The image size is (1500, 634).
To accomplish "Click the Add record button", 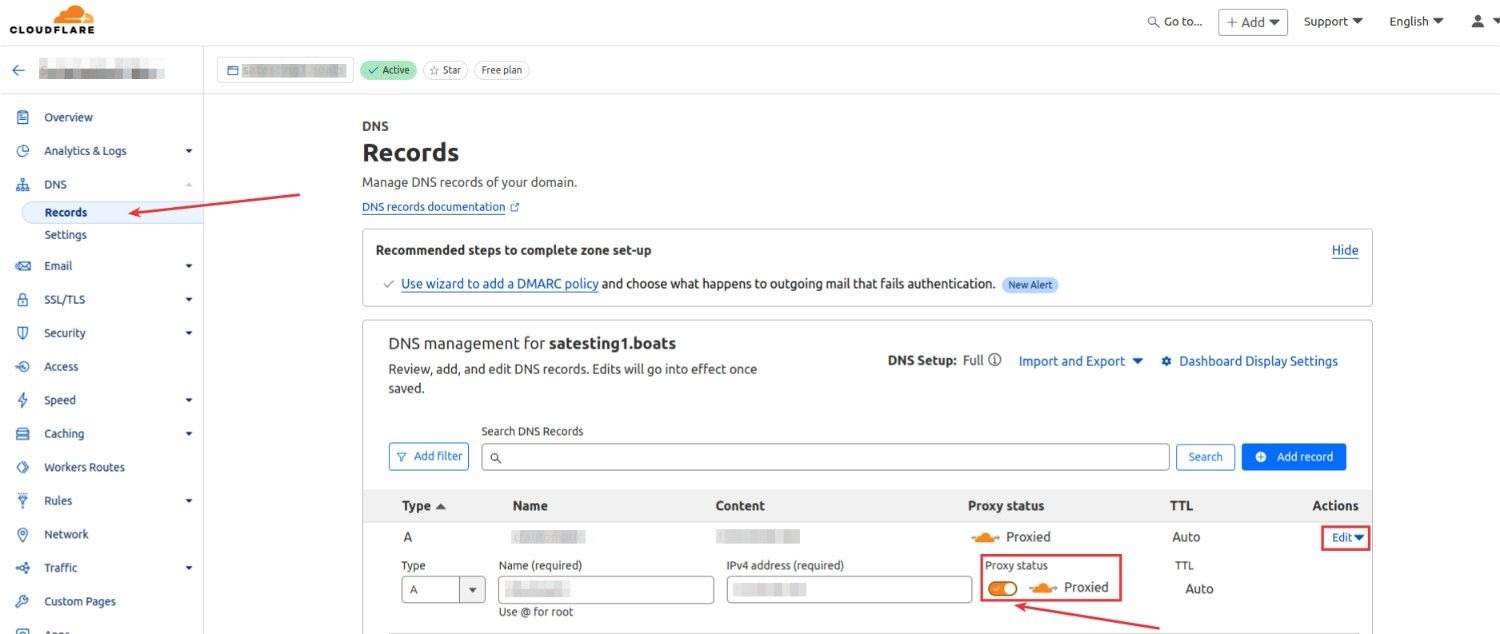I will tap(1293, 456).
